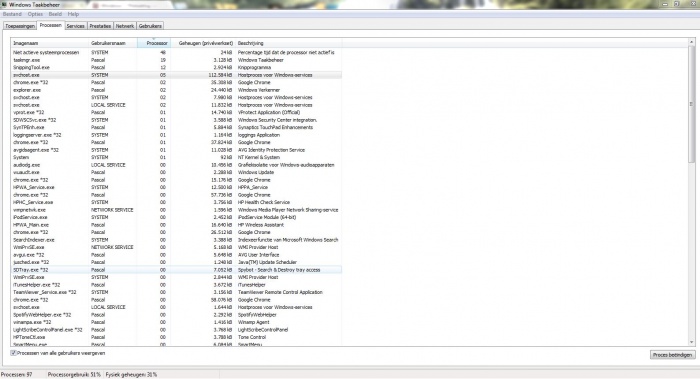Viewport: 700px width, 379px height.
Task: Click the Proces beëindigen button
Action: (x=672, y=355)
